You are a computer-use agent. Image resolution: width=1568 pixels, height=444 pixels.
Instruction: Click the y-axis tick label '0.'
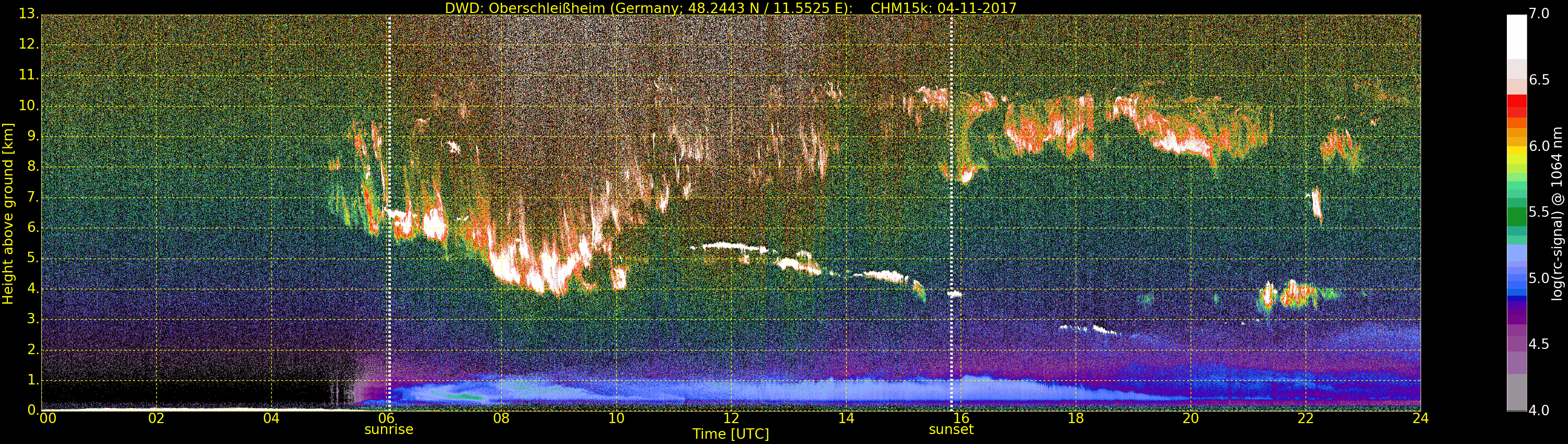(33, 411)
